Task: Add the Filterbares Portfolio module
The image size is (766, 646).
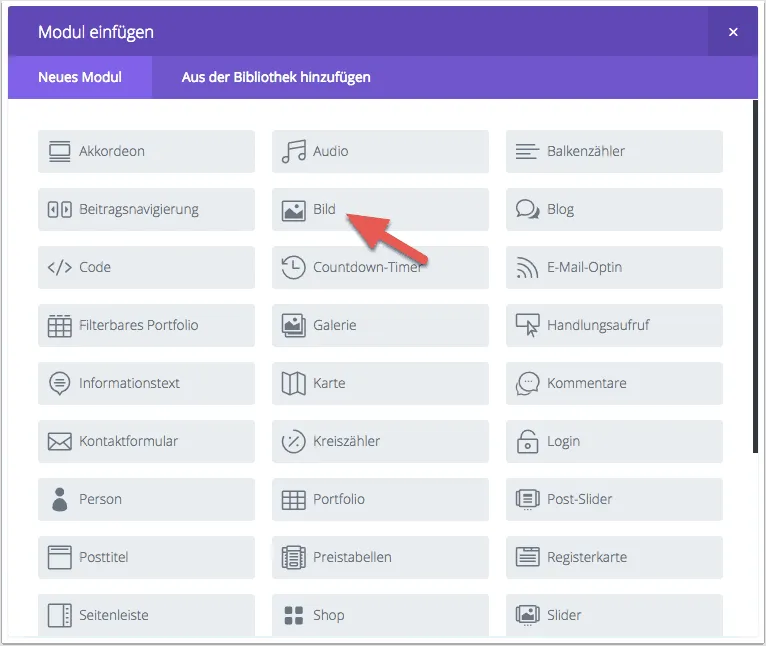Action: tap(146, 325)
